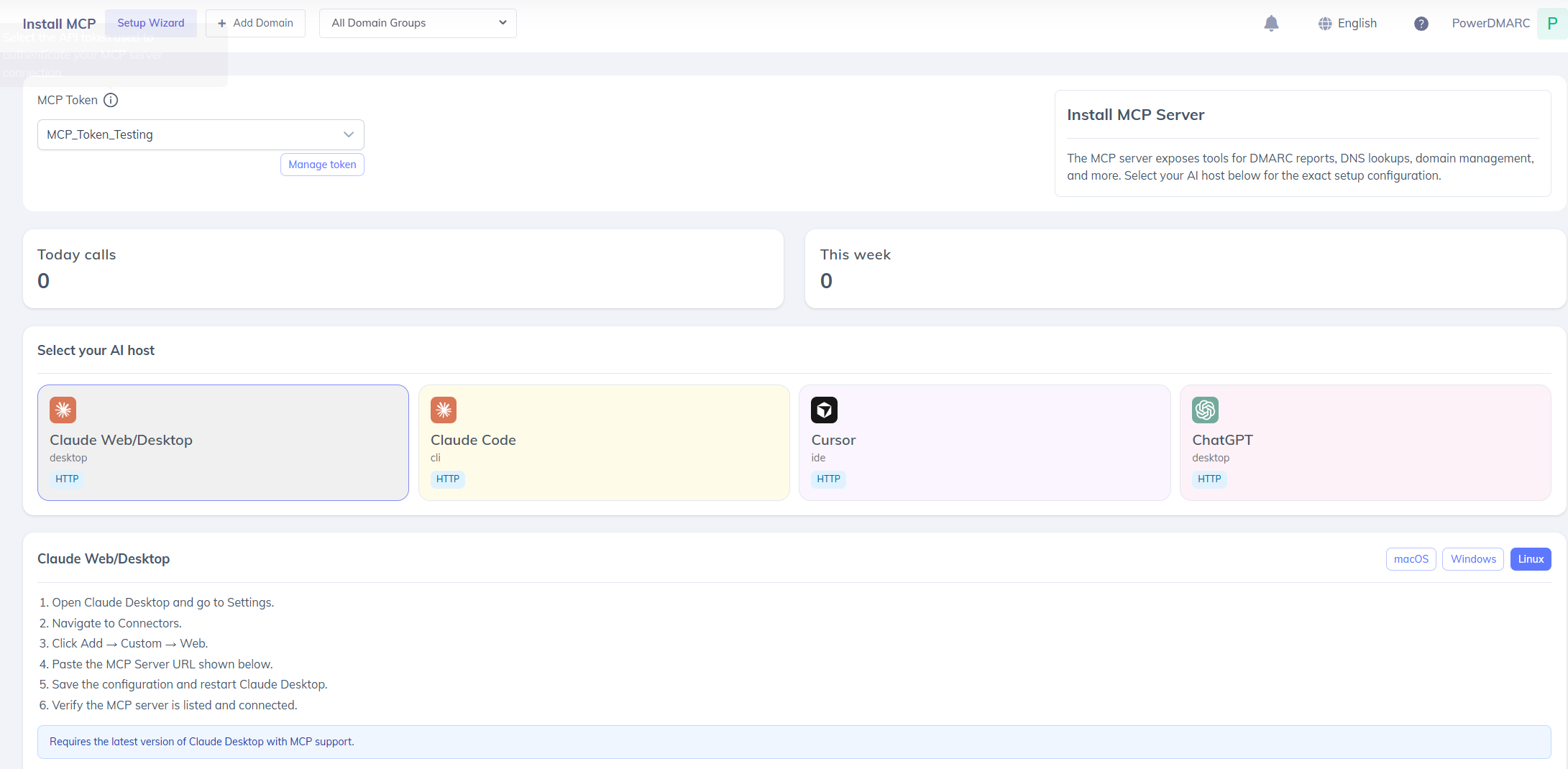Click the Today calls label
The width and height of the screenshot is (1568, 769).
(77, 254)
